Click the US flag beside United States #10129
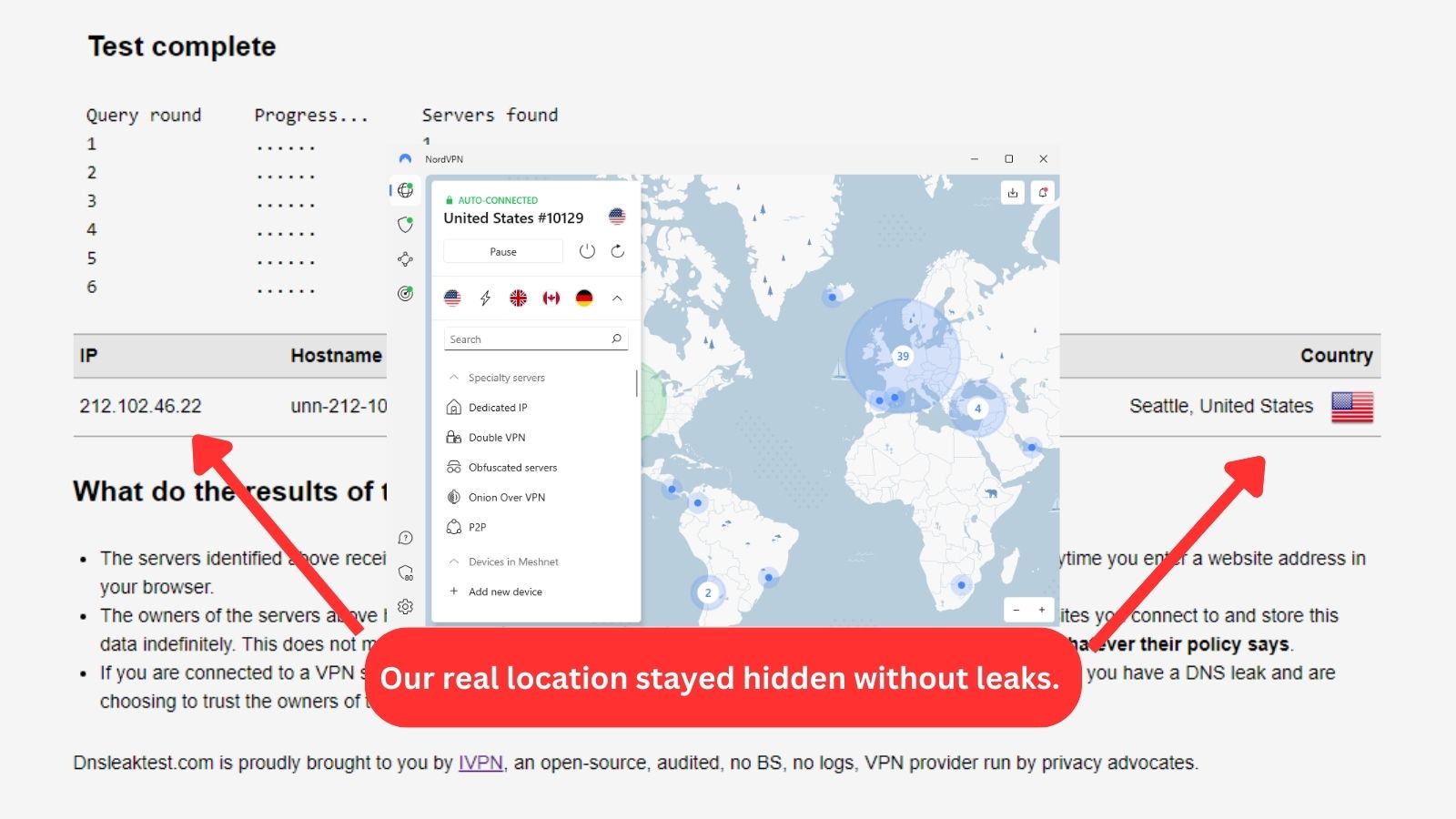Image resolution: width=1456 pixels, height=819 pixels. point(617,217)
